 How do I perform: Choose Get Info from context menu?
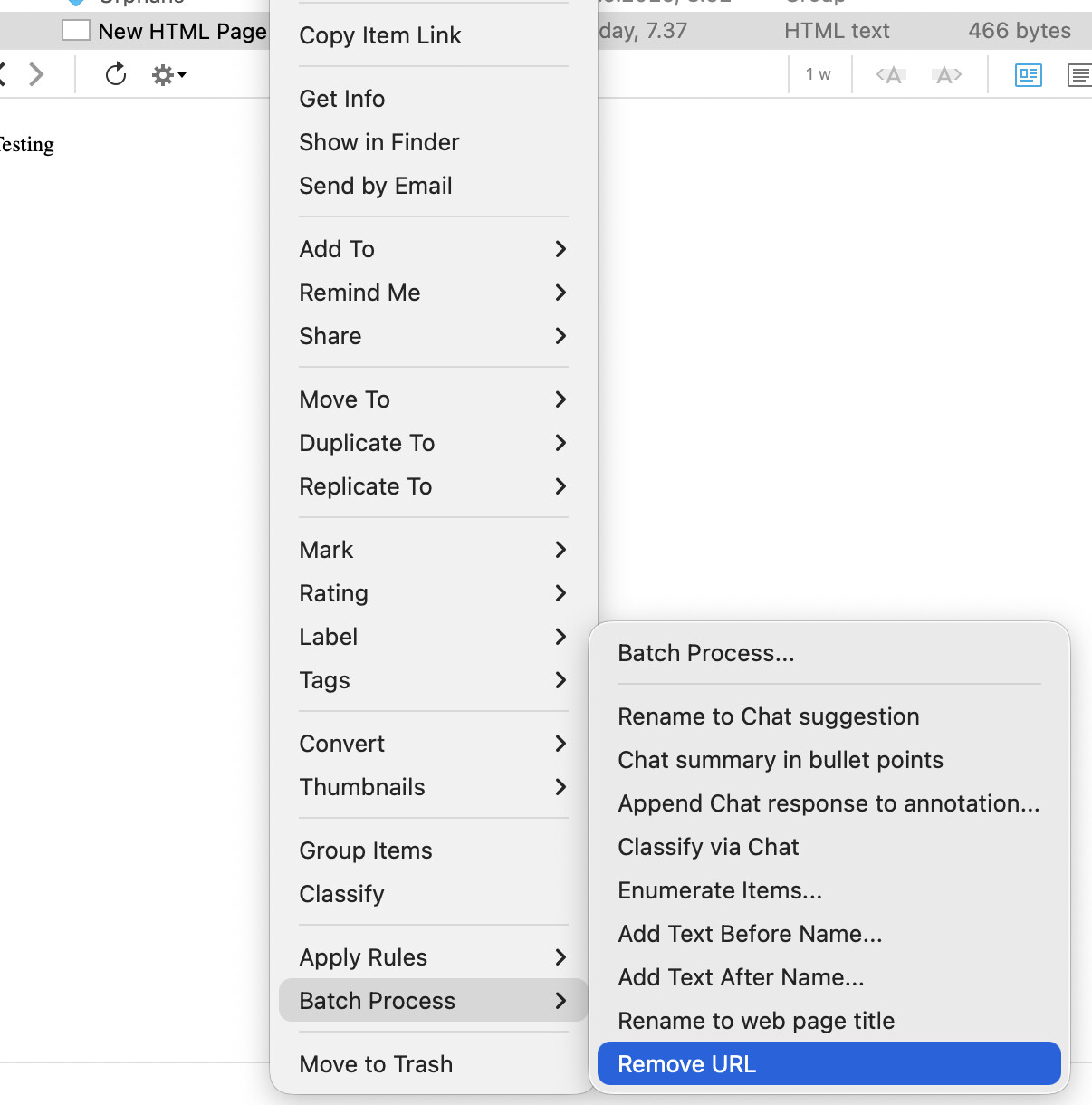click(x=342, y=99)
